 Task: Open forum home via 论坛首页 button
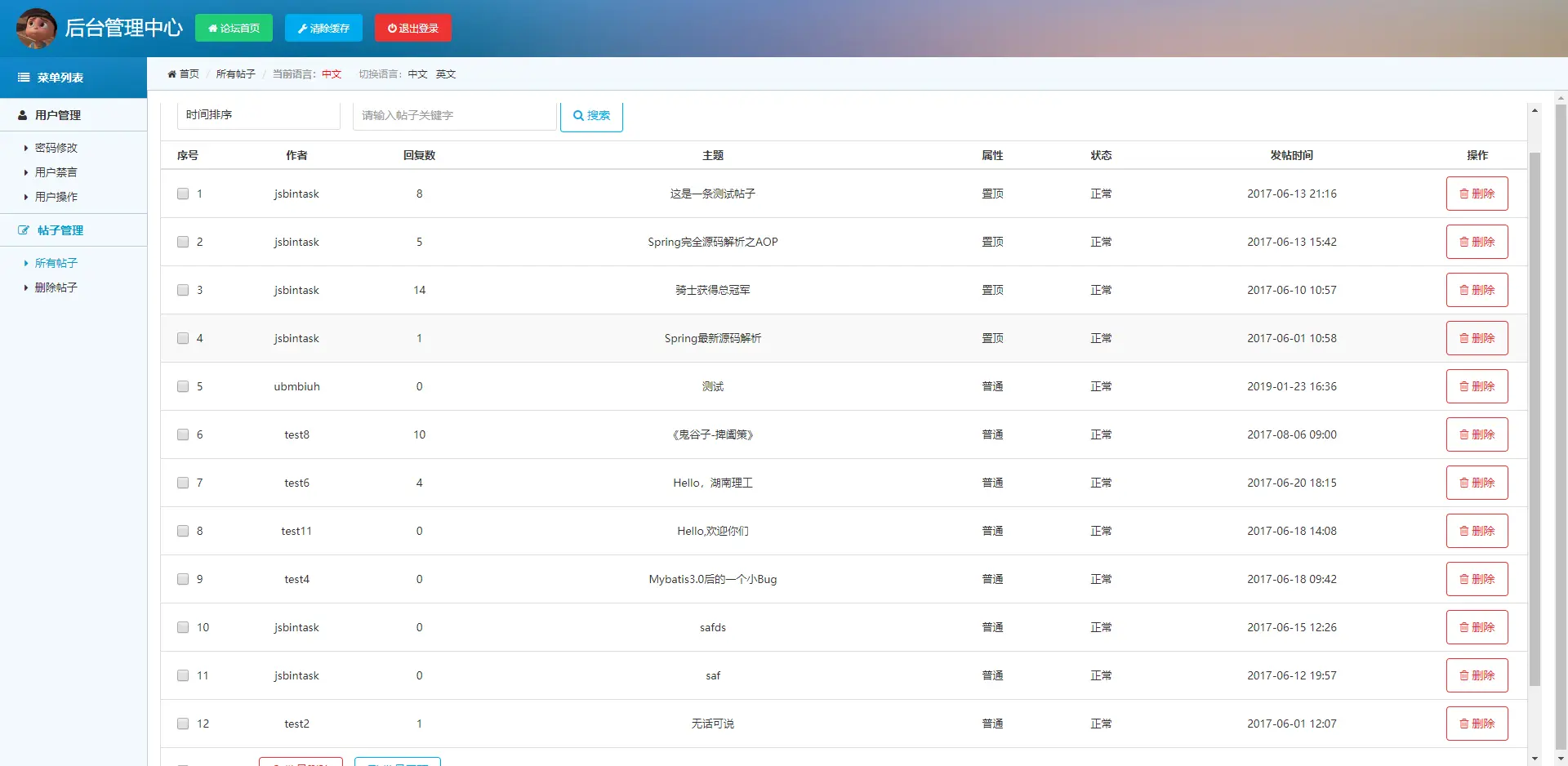pyautogui.click(x=234, y=28)
